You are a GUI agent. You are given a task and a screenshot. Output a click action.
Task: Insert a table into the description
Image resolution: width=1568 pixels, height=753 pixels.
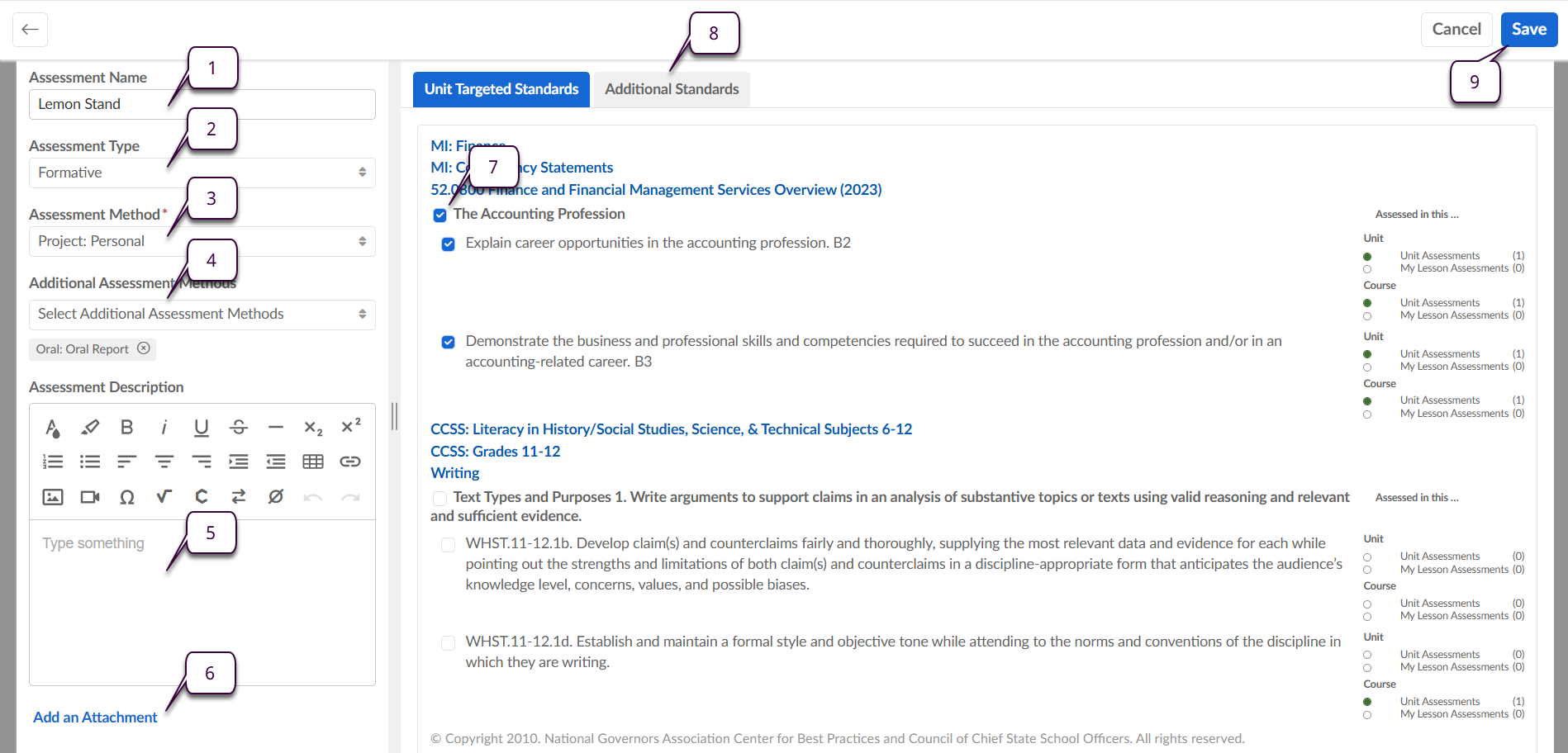pyautogui.click(x=313, y=462)
